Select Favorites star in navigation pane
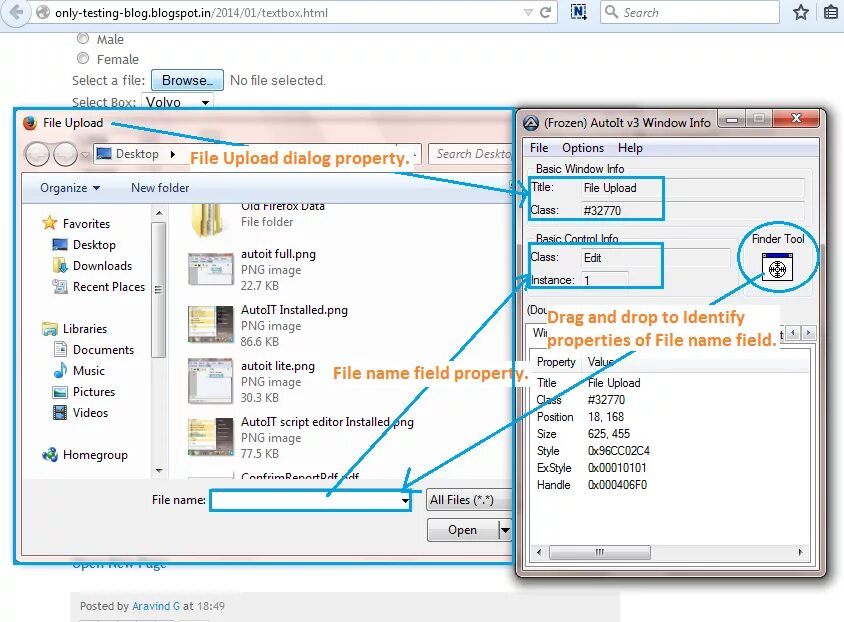Image resolution: width=844 pixels, height=622 pixels. (50, 223)
